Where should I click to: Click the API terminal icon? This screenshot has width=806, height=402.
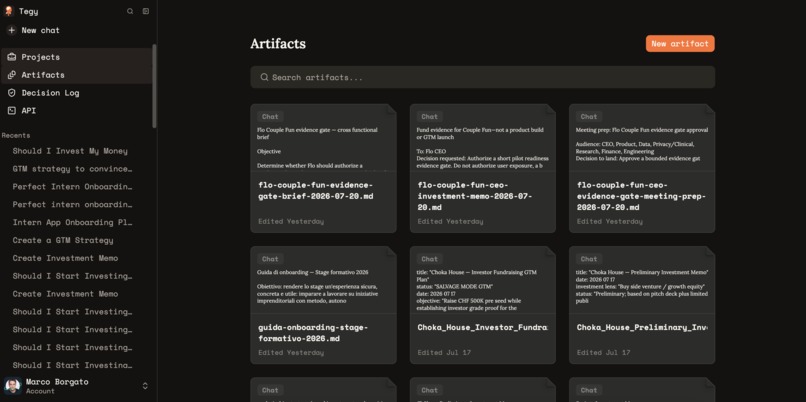tap(11, 111)
